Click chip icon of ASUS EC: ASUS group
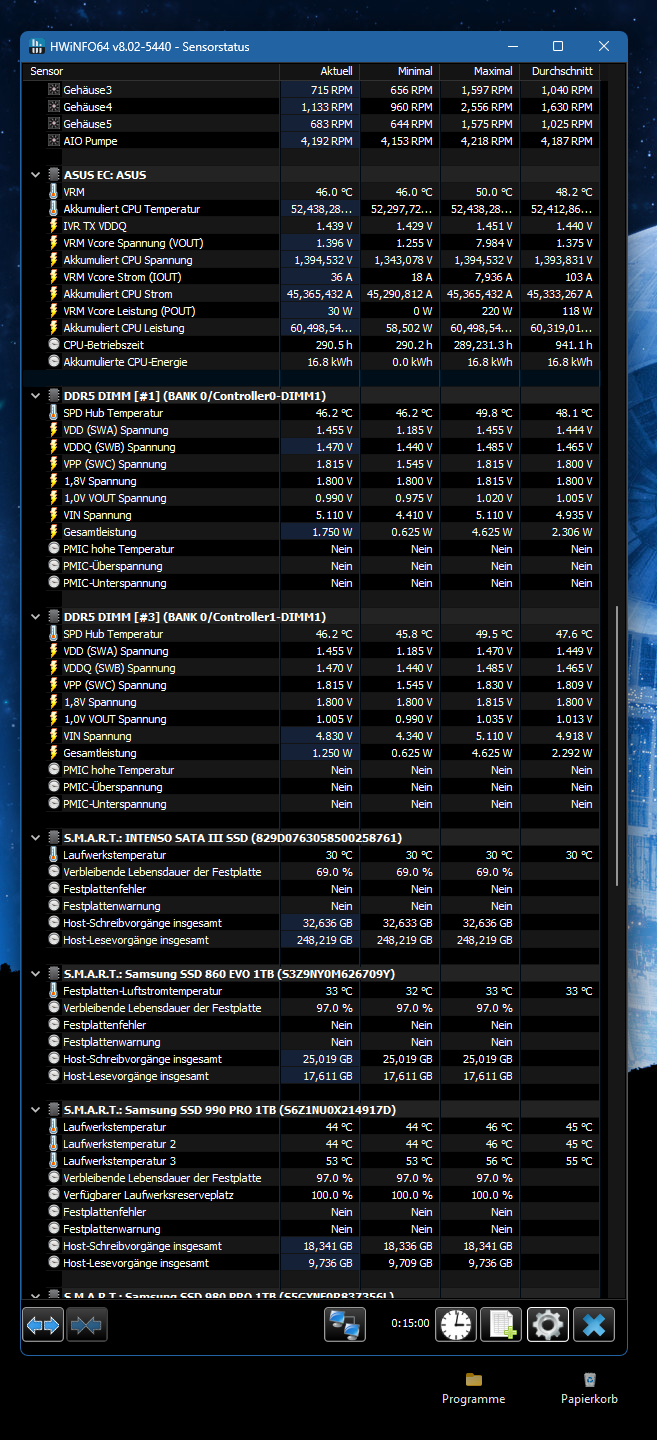This screenshot has height=1440, width=657. click(54, 175)
